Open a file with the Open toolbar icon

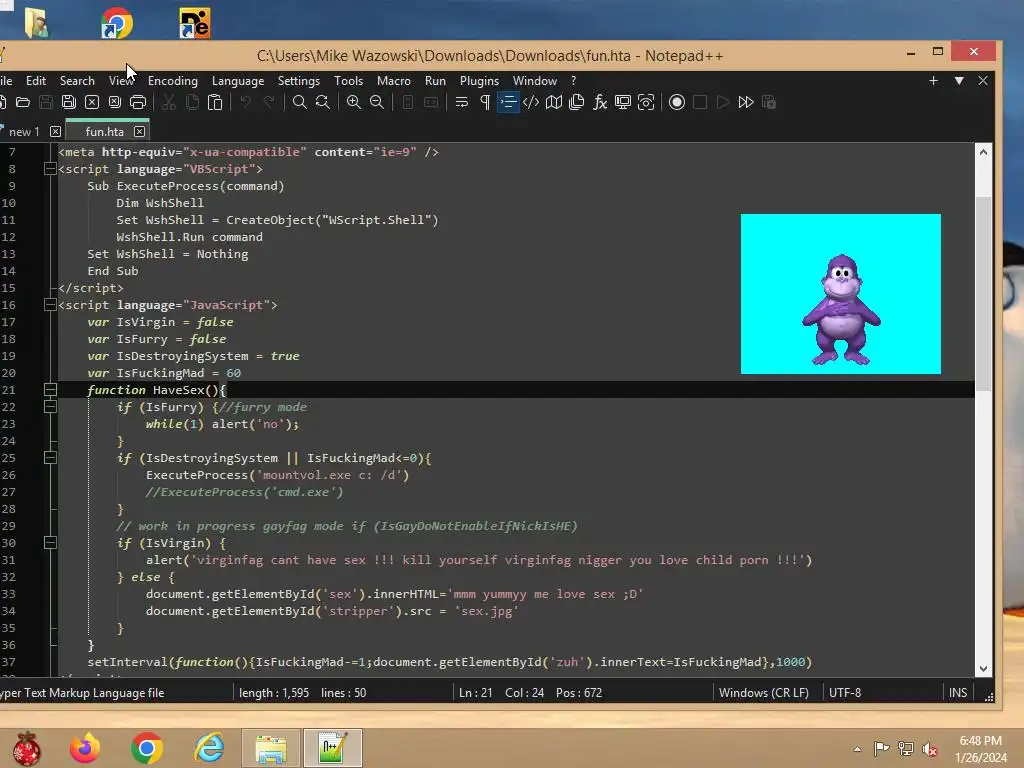pos(23,103)
